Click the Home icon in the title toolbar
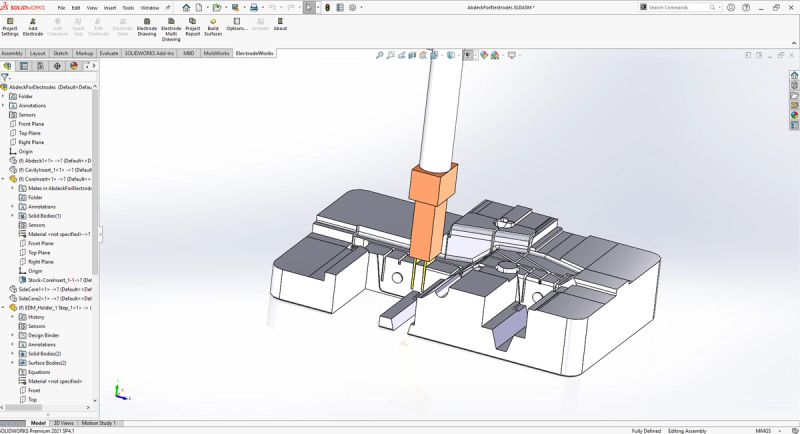The height and width of the screenshot is (434, 800). click(186, 8)
